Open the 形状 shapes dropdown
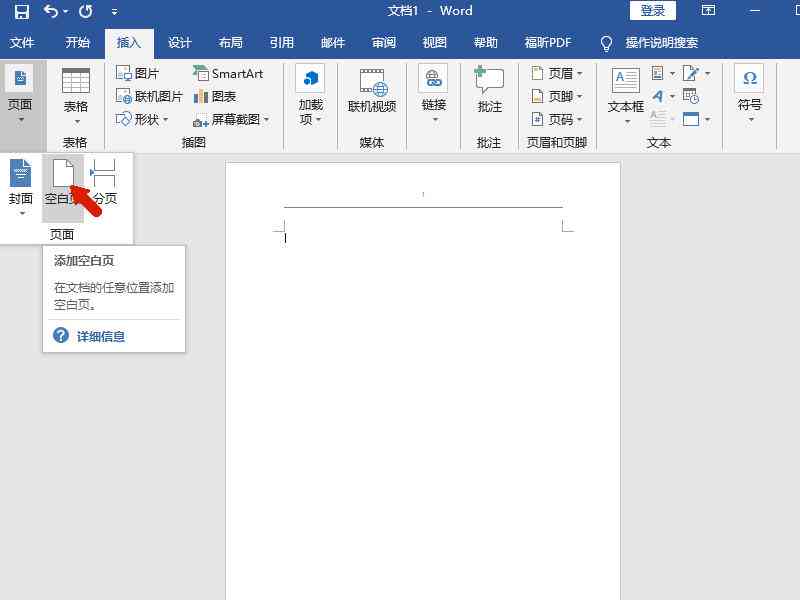The height and width of the screenshot is (600, 800). pos(142,119)
